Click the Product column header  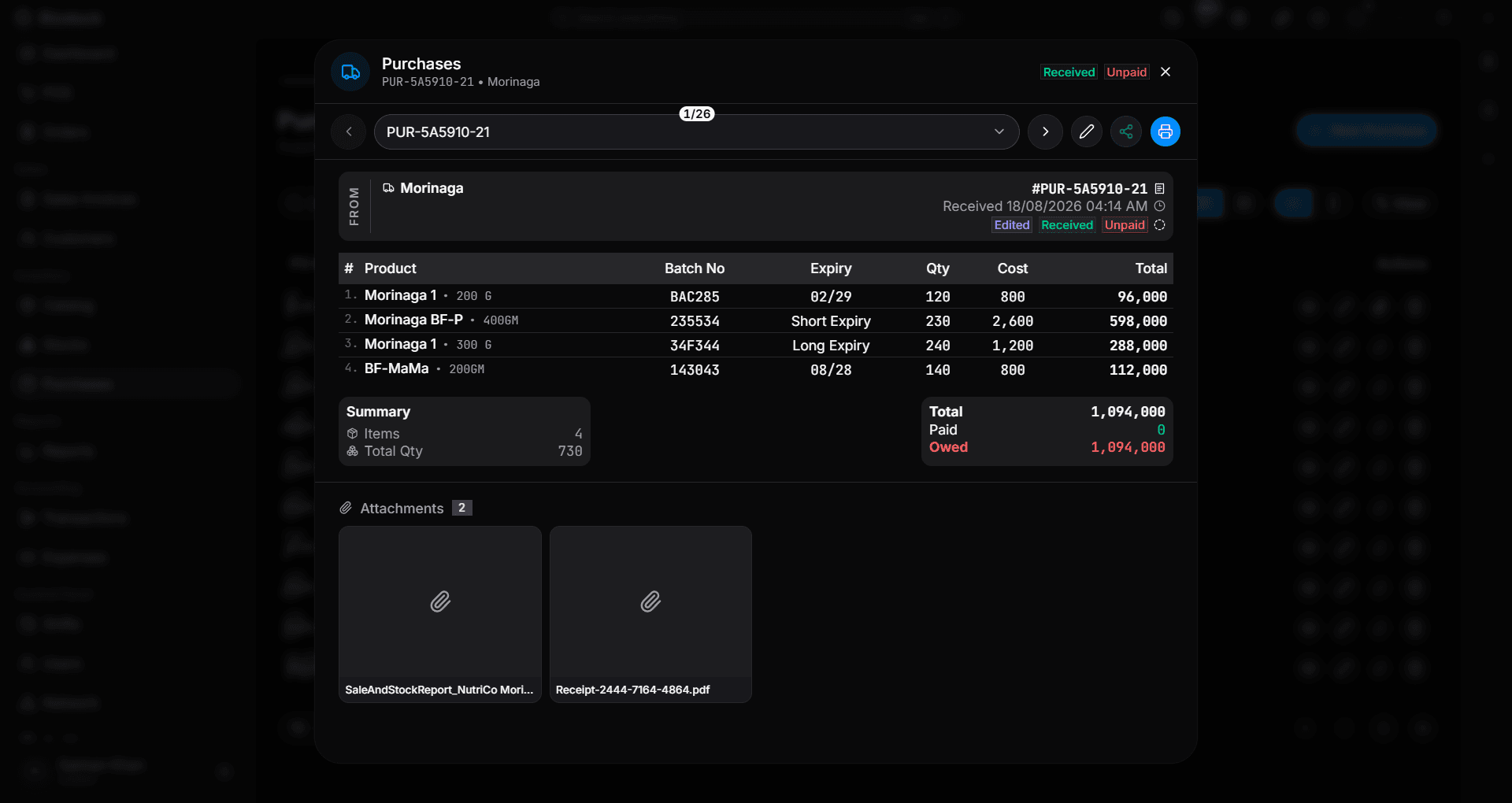coord(391,268)
